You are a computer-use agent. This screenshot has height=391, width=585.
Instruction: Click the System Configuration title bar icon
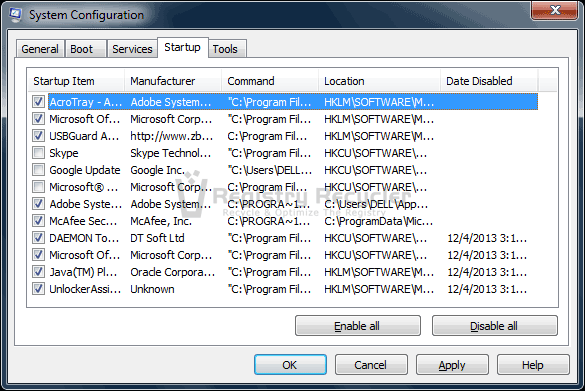pyautogui.click(x=15, y=15)
